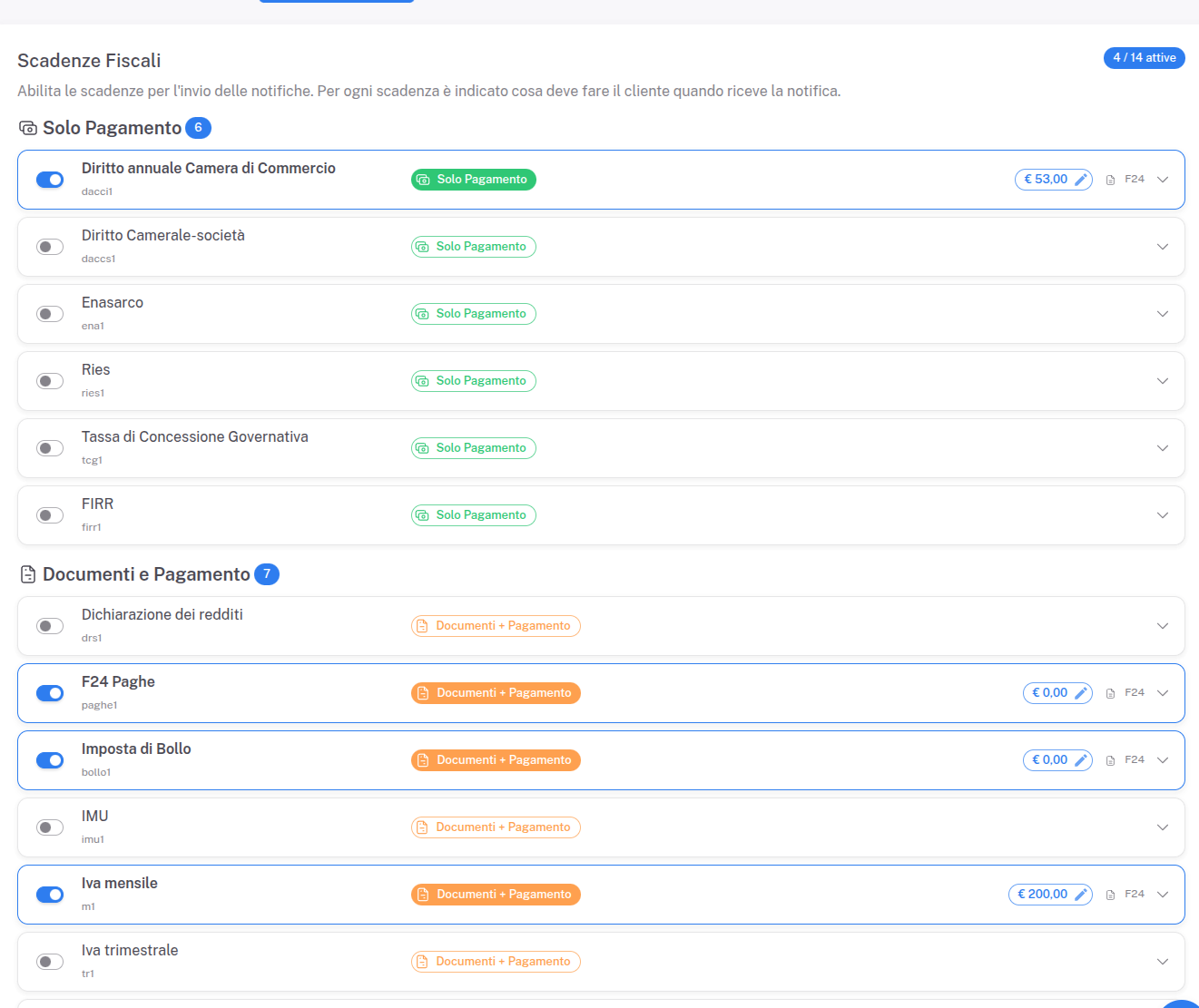The width and height of the screenshot is (1199, 1008).
Task: Click the Tassa di Concessione Governativa chevron
Action: [x=1163, y=447]
